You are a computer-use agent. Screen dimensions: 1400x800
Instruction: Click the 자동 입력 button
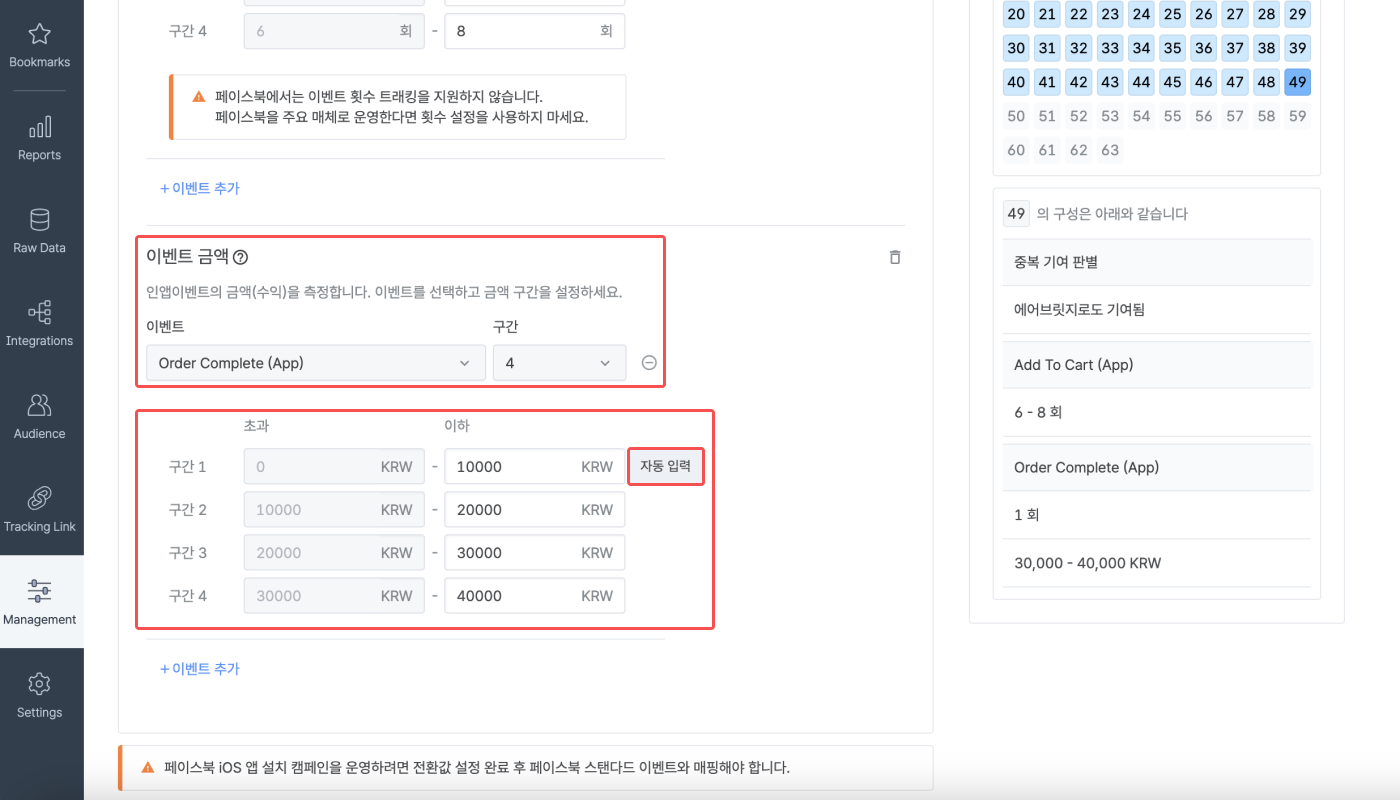pyautogui.click(x=666, y=467)
